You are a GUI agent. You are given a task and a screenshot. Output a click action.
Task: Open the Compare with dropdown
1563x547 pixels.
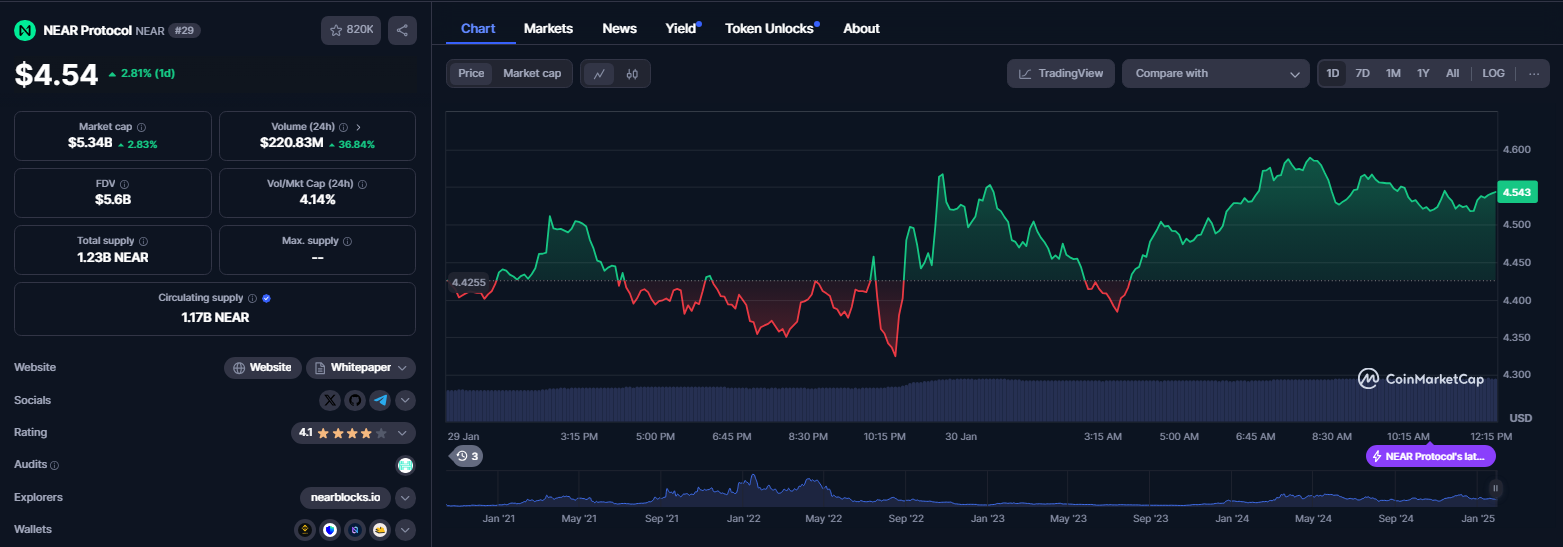[x=1216, y=73]
